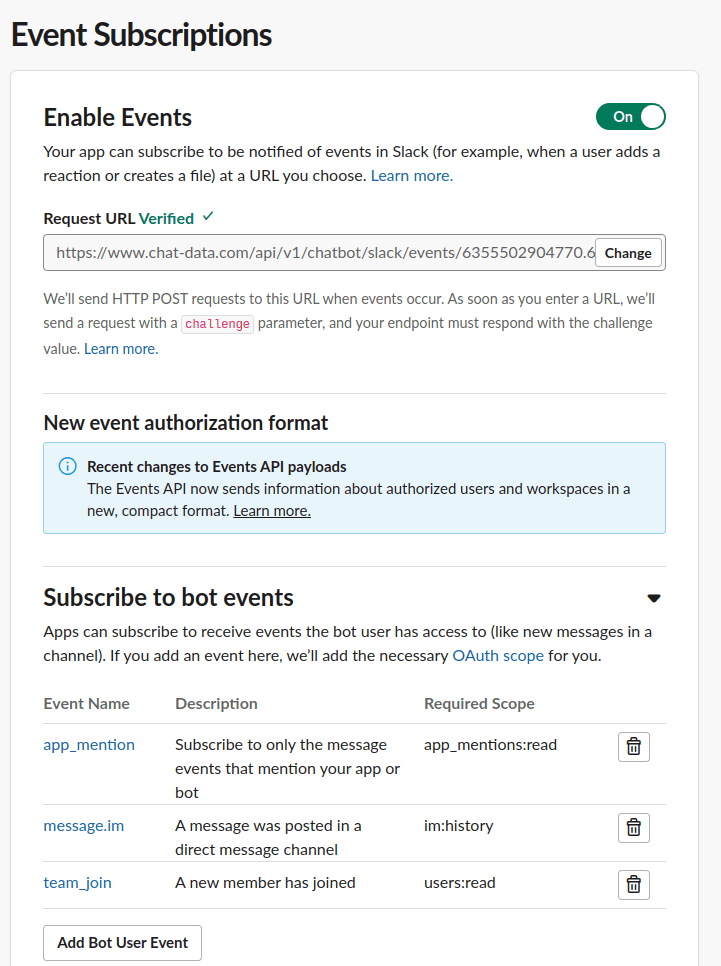
Task: Click Add Bot User Event
Action: tap(122, 942)
